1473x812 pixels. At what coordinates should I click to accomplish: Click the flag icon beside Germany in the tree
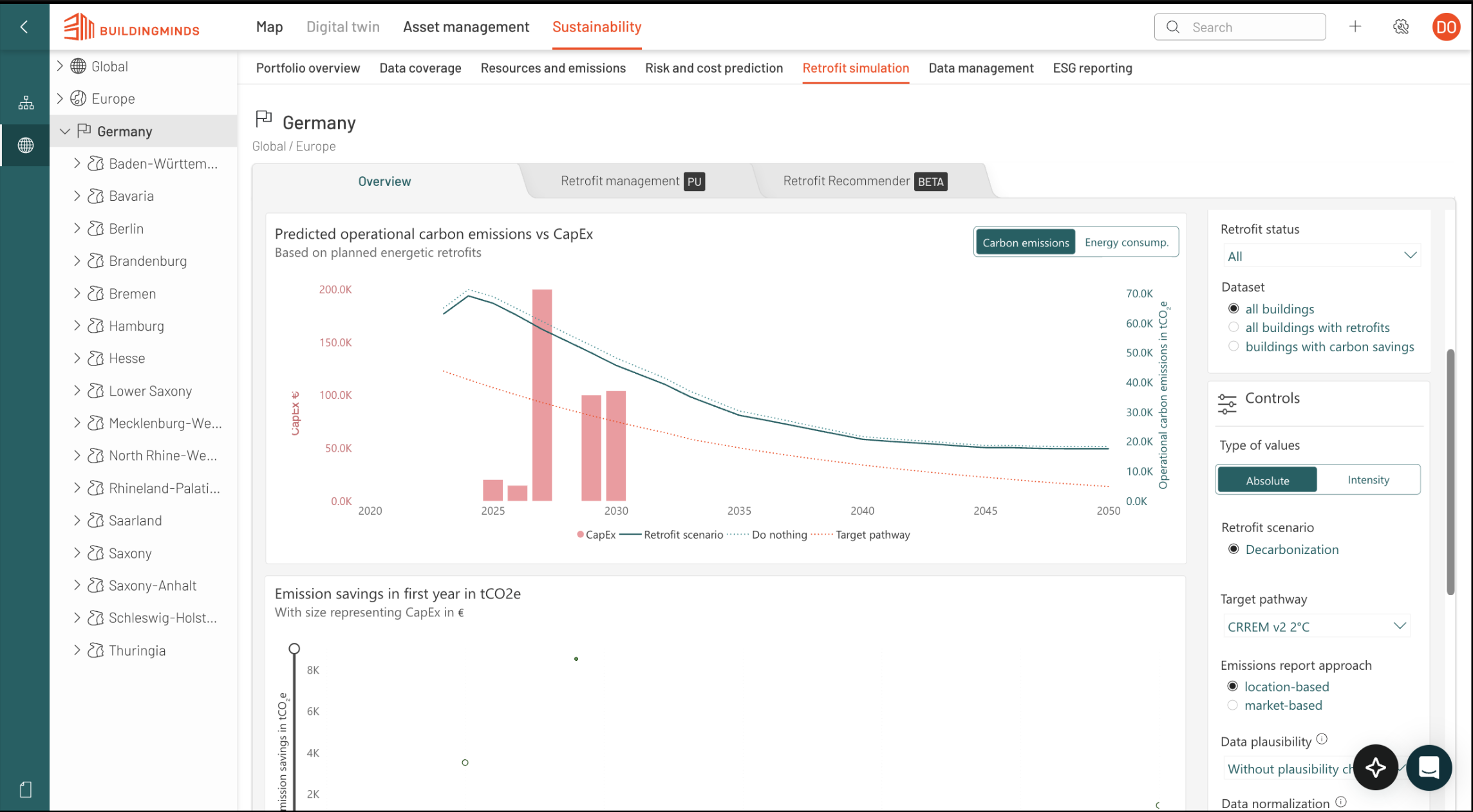coord(84,131)
